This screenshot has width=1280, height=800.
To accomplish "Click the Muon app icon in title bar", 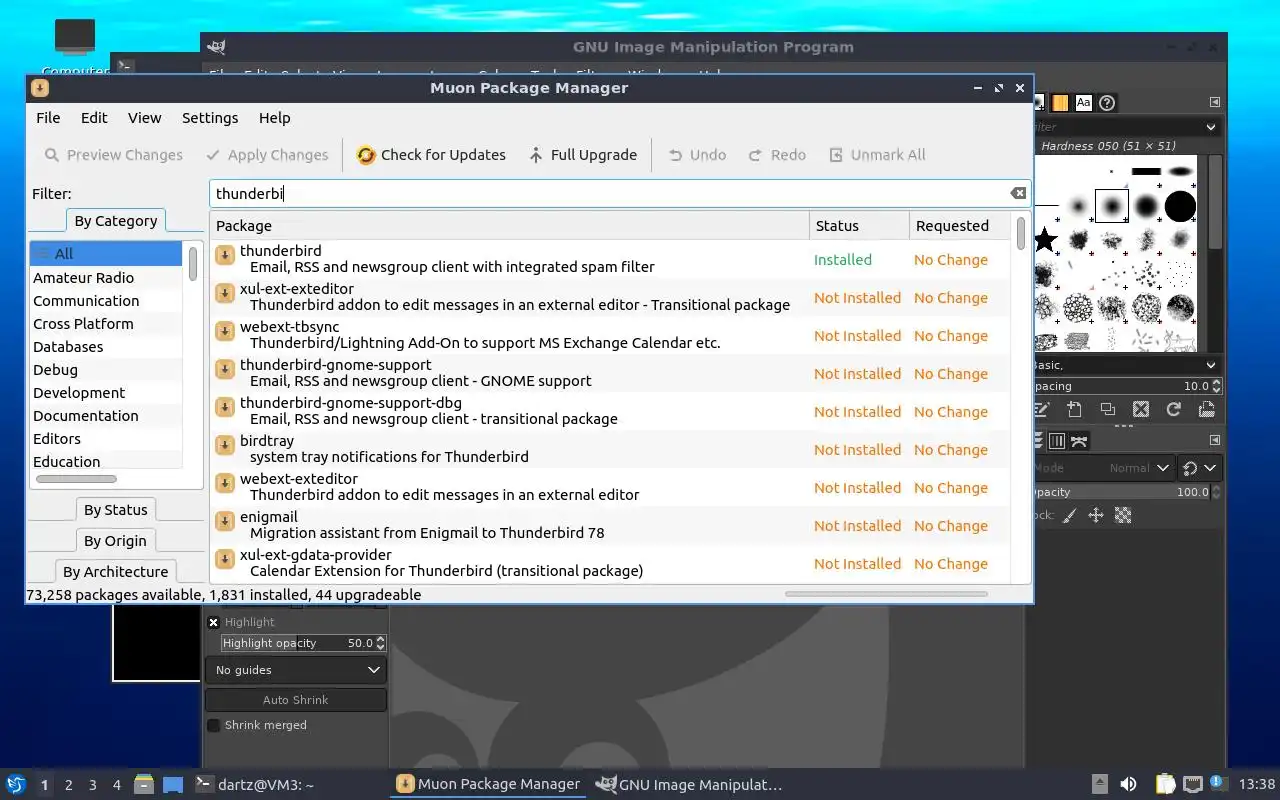I will pos(39,88).
